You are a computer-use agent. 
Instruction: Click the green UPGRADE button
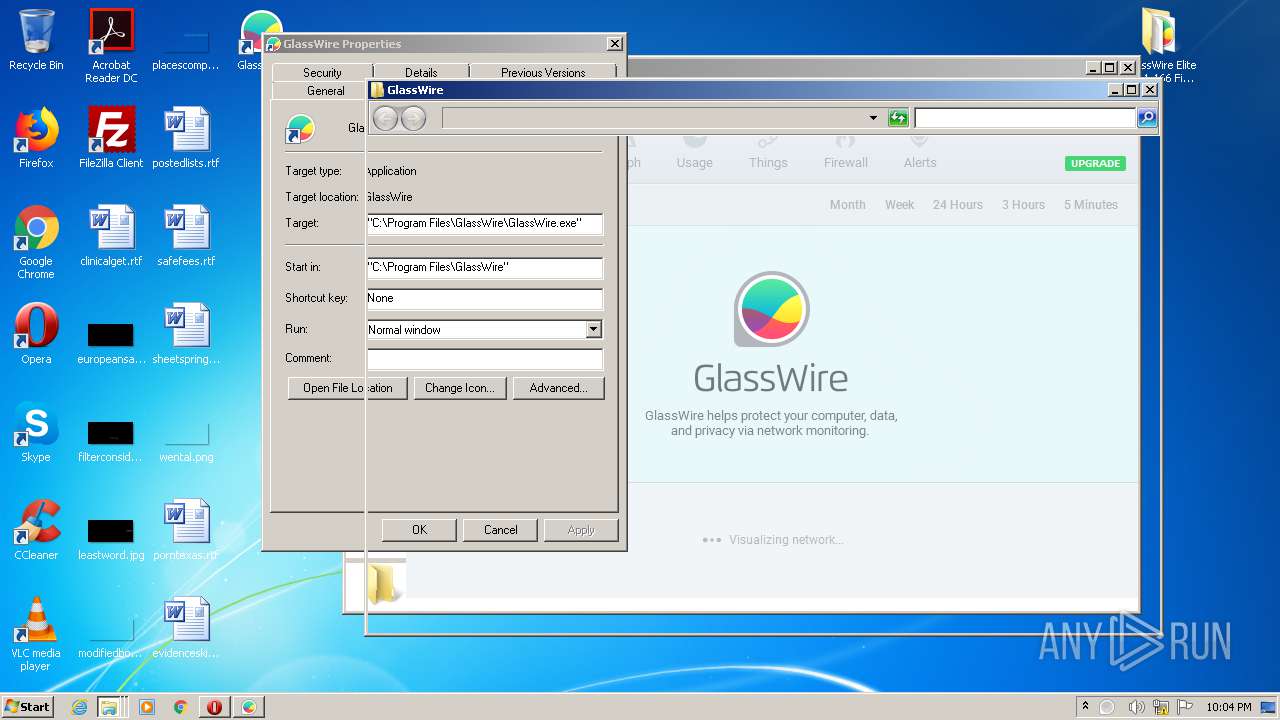tap(1095, 163)
